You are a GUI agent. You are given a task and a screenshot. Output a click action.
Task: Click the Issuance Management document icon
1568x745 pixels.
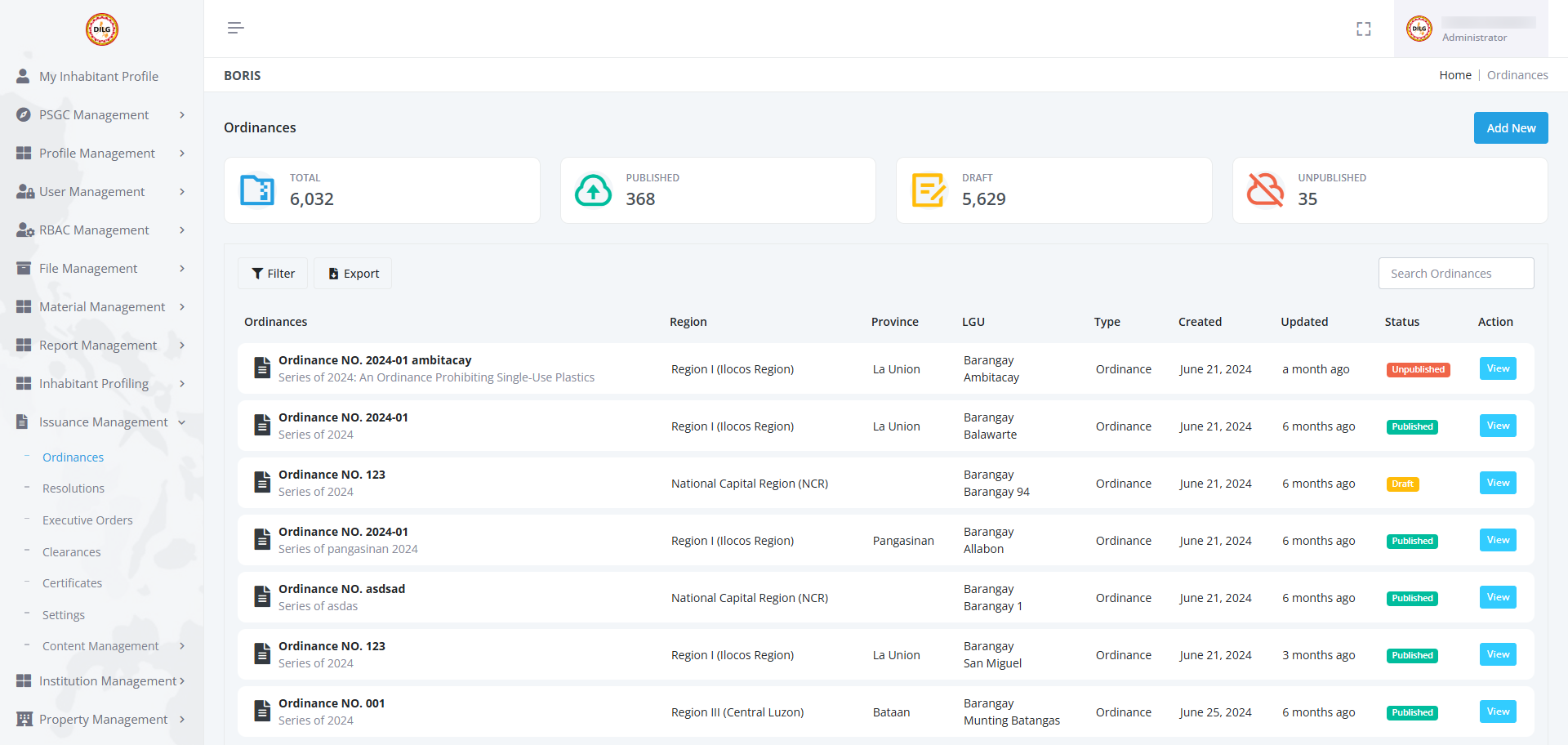[x=23, y=422]
